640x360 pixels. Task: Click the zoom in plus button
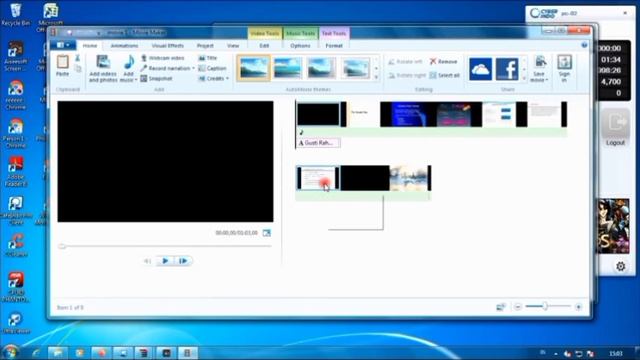(x=578, y=307)
